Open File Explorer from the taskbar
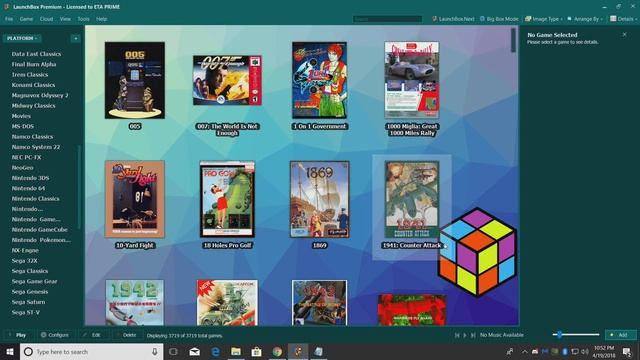Screen dimensions: 640x360 point(236,351)
